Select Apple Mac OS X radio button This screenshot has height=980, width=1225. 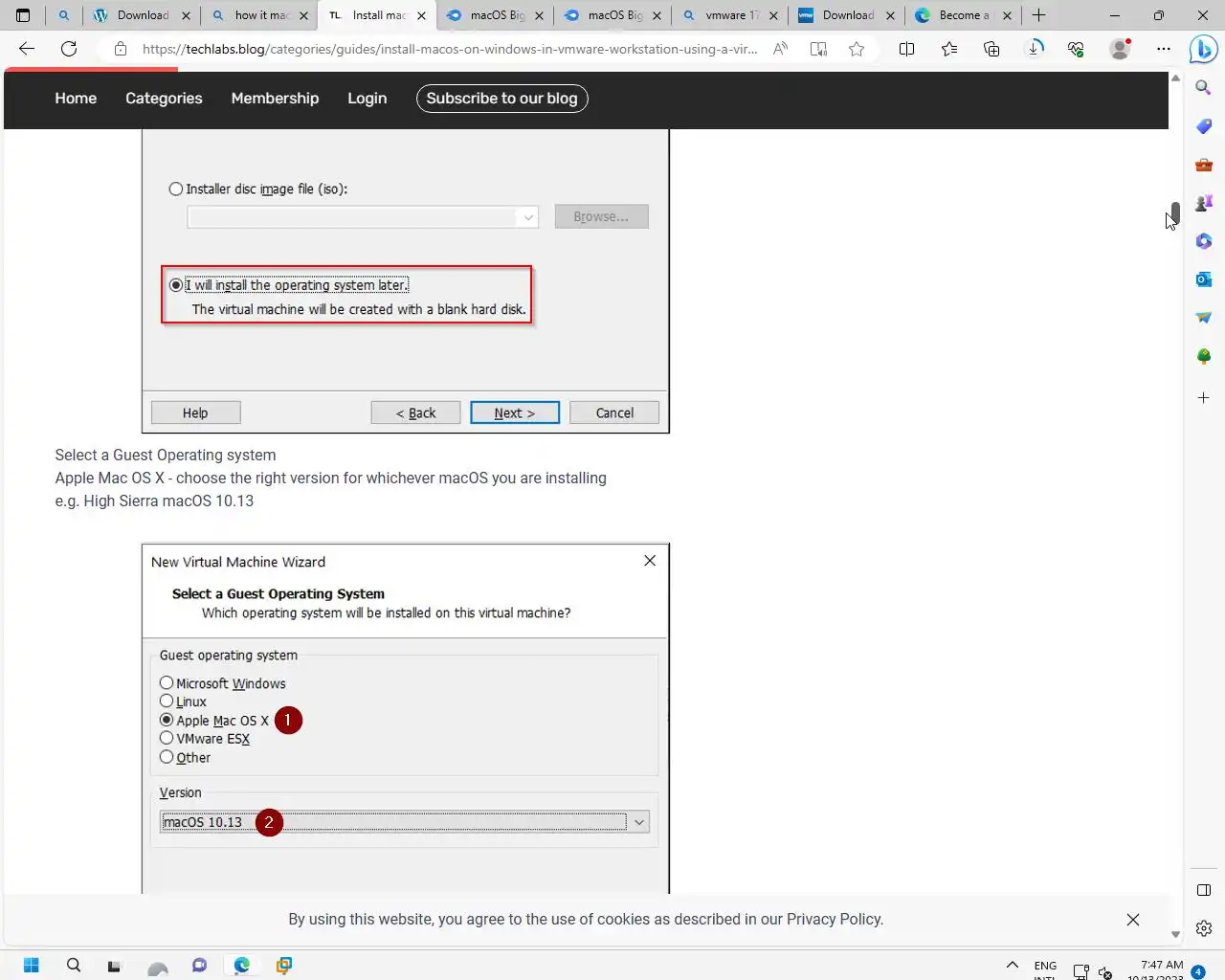click(167, 721)
